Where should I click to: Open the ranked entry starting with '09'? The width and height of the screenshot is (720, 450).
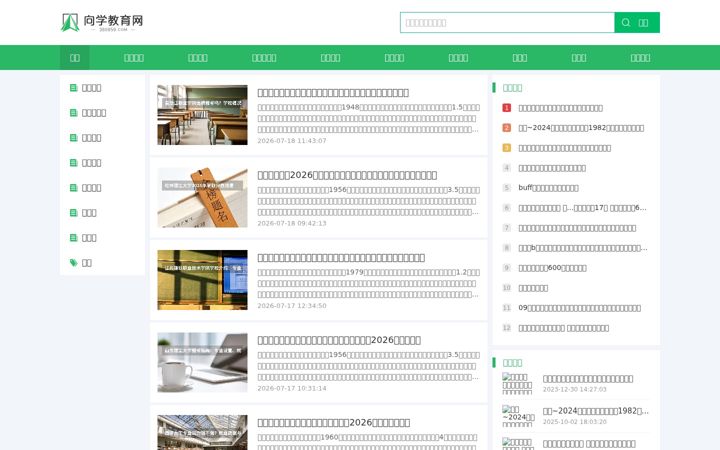[579, 308]
